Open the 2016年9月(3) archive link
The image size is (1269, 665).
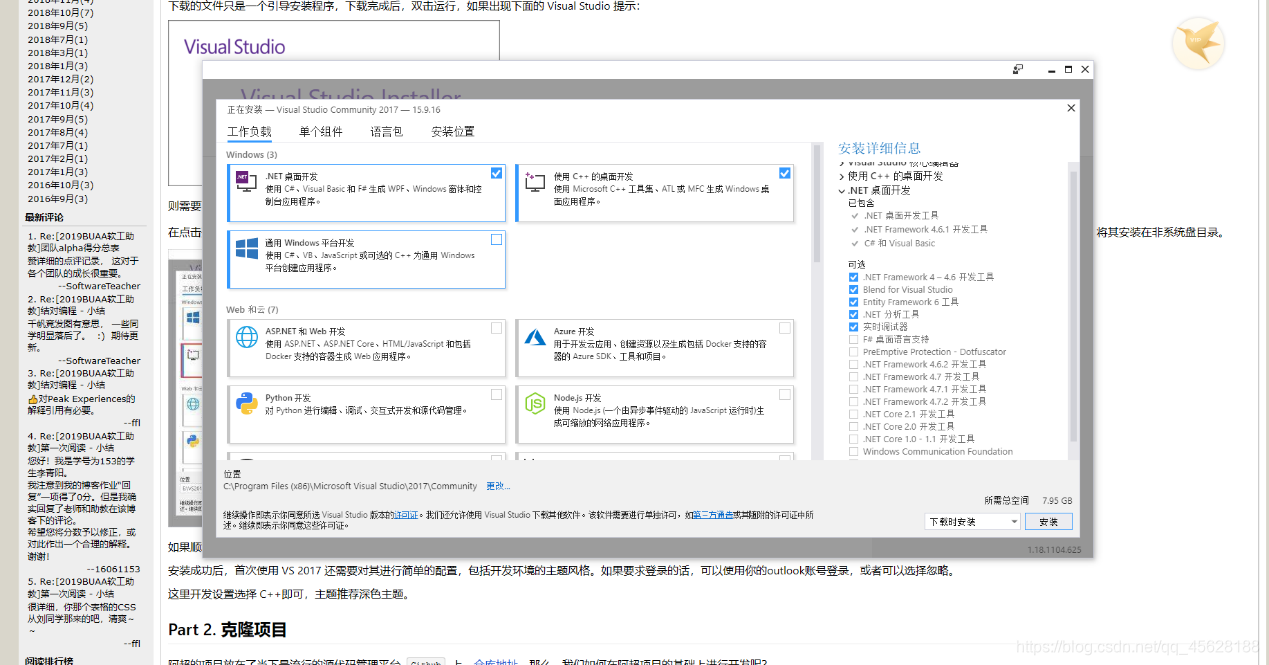click(58, 198)
